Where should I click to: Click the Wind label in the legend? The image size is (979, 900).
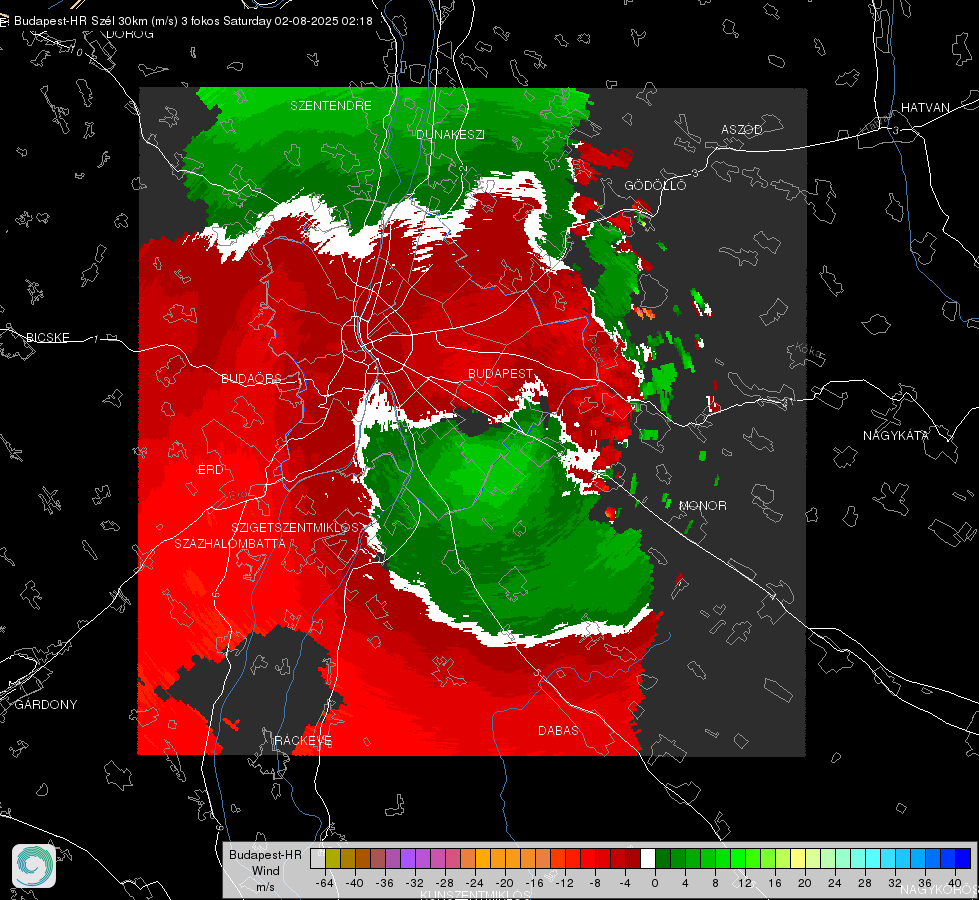click(x=265, y=870)
